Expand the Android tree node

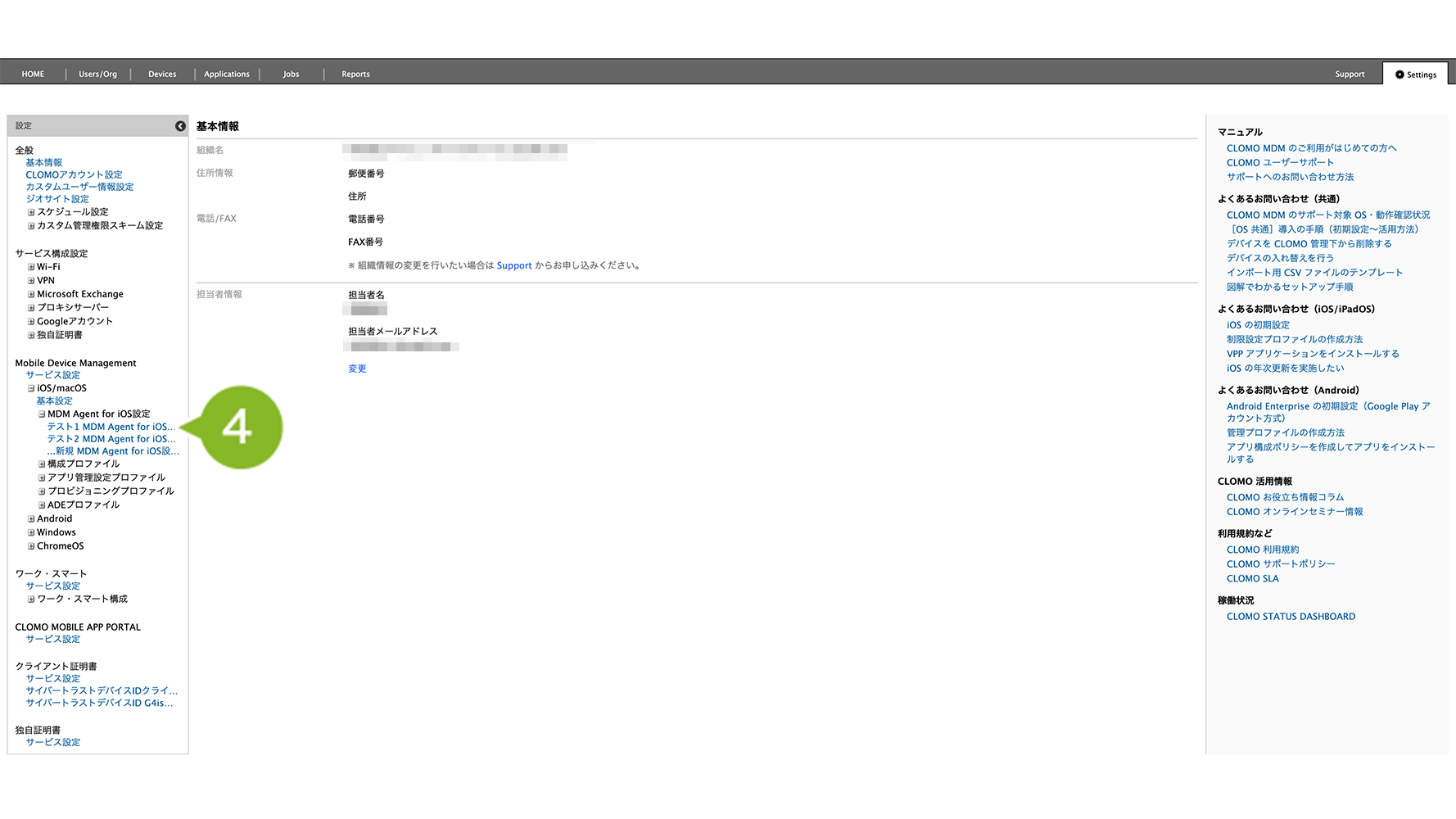[31, 519]
